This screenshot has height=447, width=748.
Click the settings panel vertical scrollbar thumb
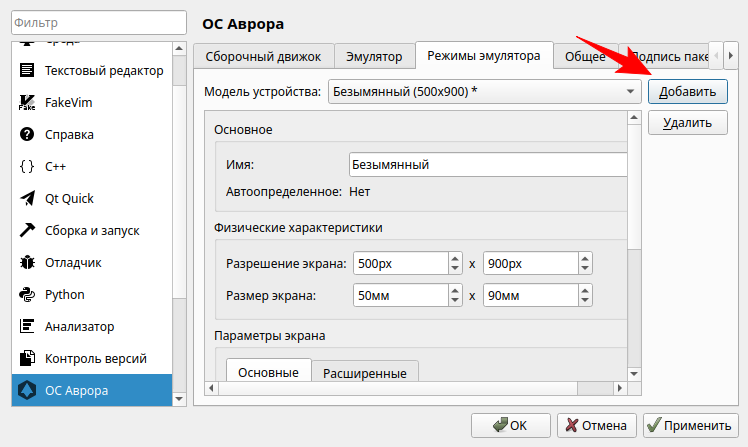pos(634,187)
